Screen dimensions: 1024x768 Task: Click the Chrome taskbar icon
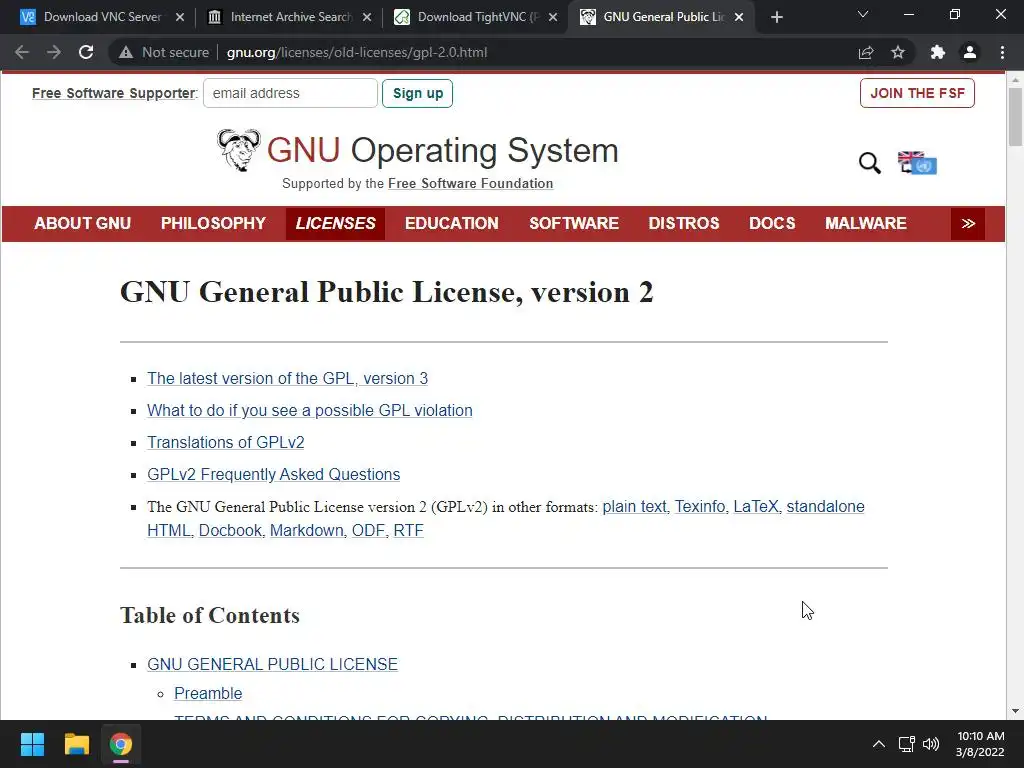click(x=120, y=744)
